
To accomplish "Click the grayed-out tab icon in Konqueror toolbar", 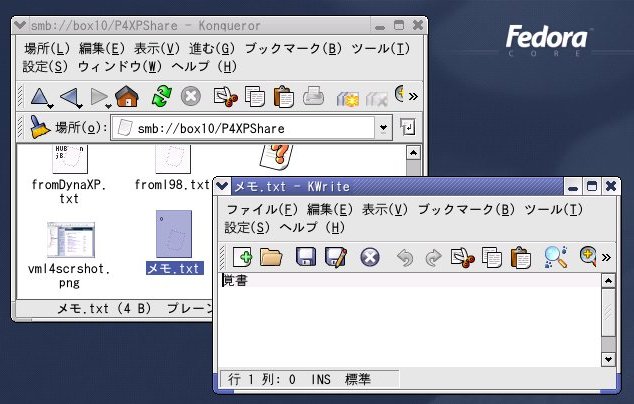I will click(x=376, y=98).
